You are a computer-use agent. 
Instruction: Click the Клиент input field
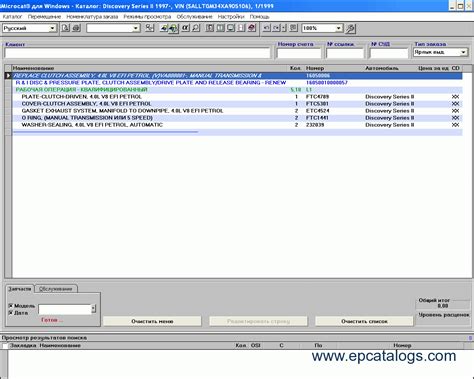click(x=137, y=53)
